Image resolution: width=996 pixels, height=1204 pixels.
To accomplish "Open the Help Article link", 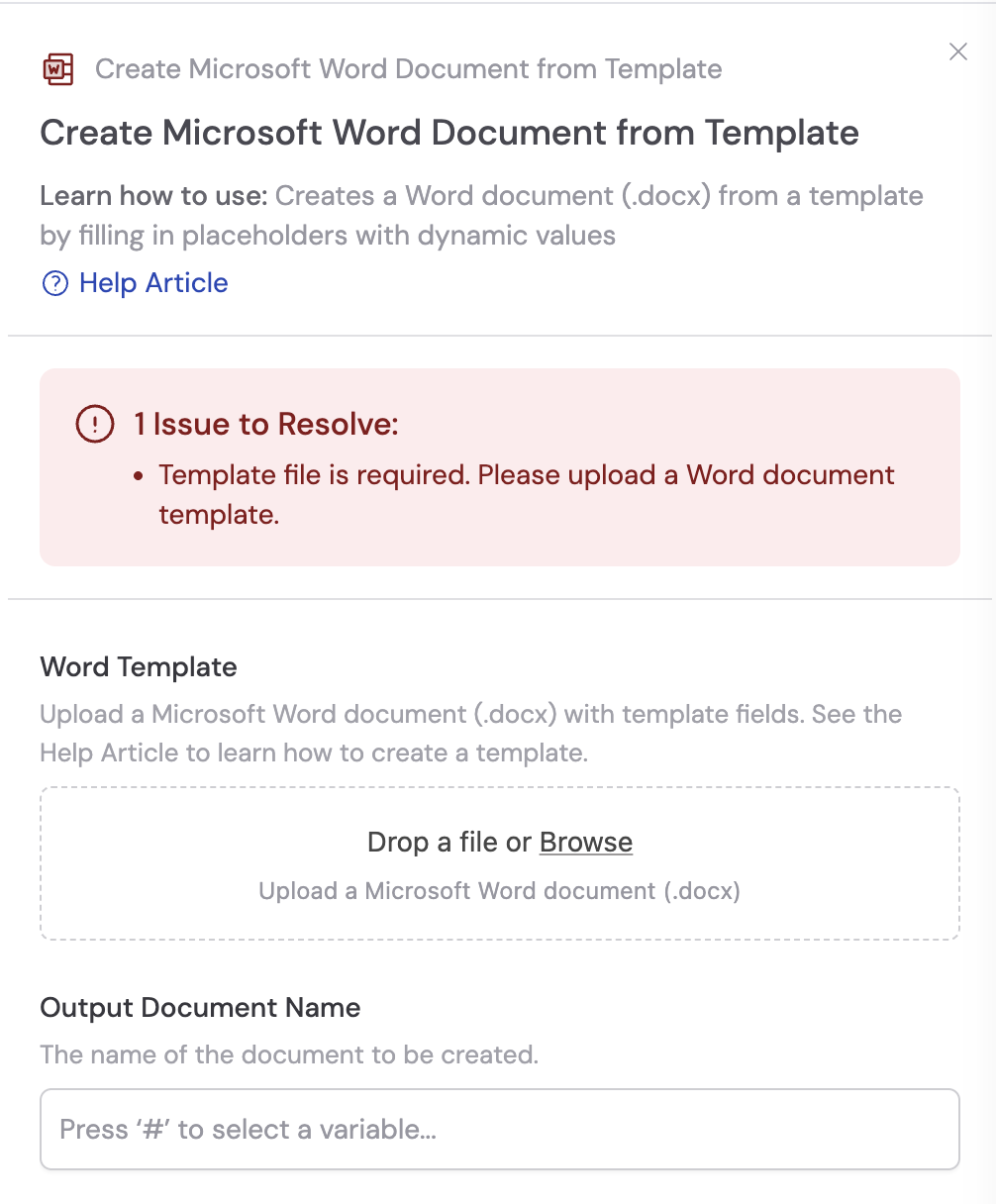I will click(152, 283).
